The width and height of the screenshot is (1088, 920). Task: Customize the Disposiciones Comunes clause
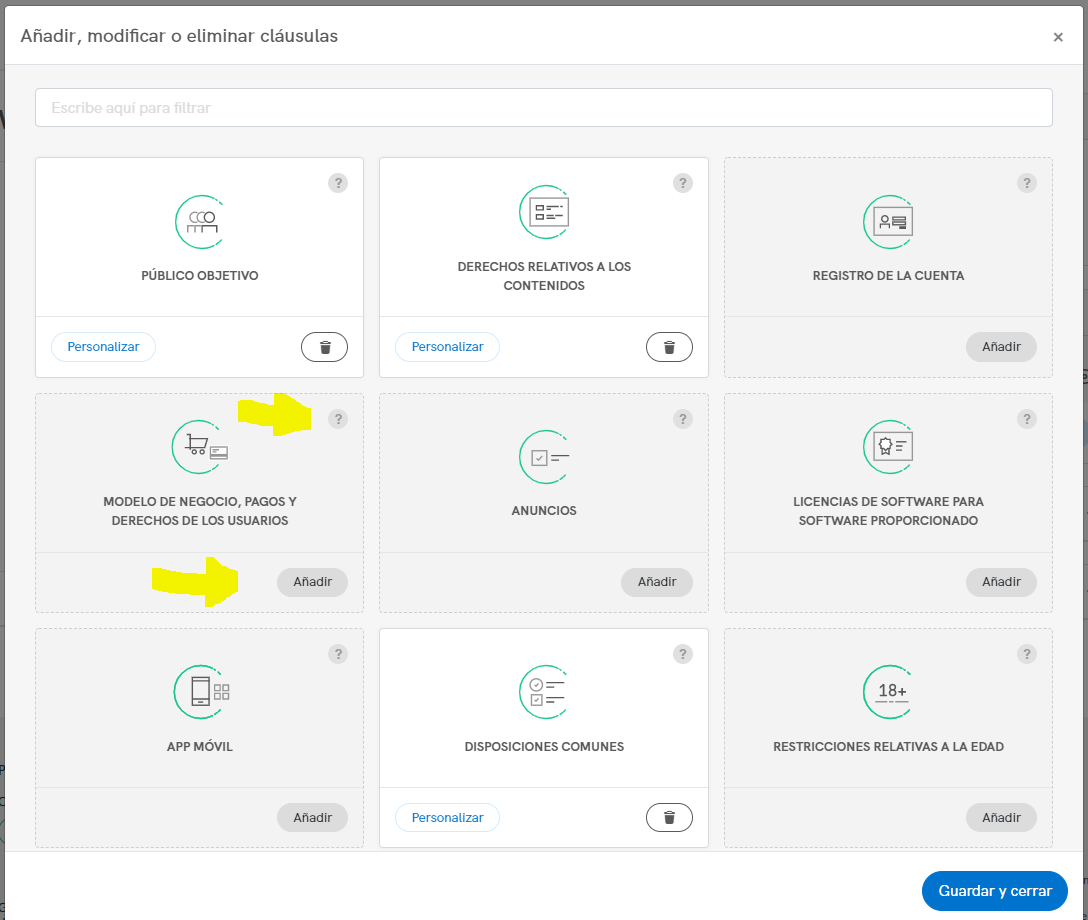(x=447, y=817)
